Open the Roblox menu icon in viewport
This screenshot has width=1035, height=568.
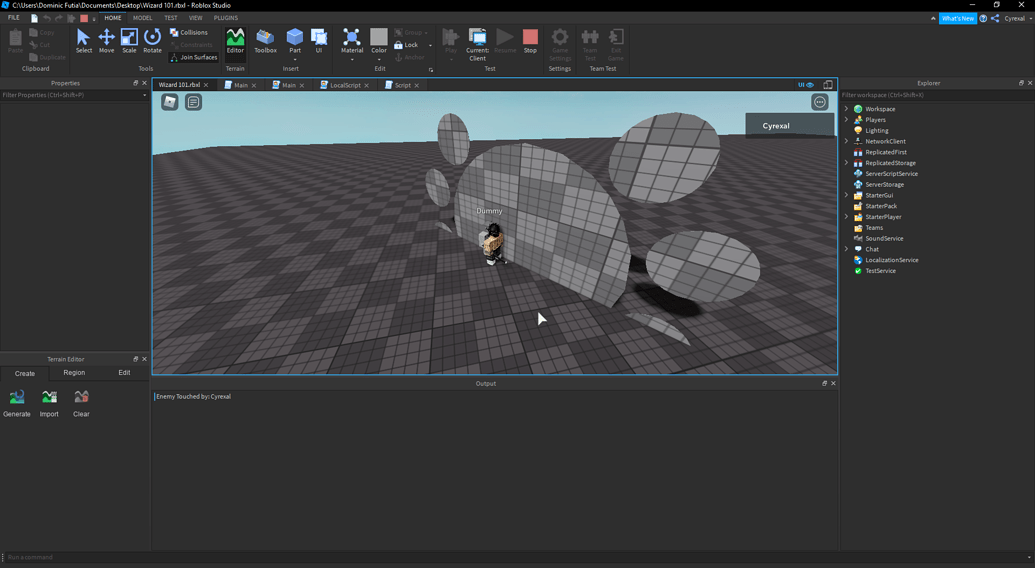click(170, 102)
